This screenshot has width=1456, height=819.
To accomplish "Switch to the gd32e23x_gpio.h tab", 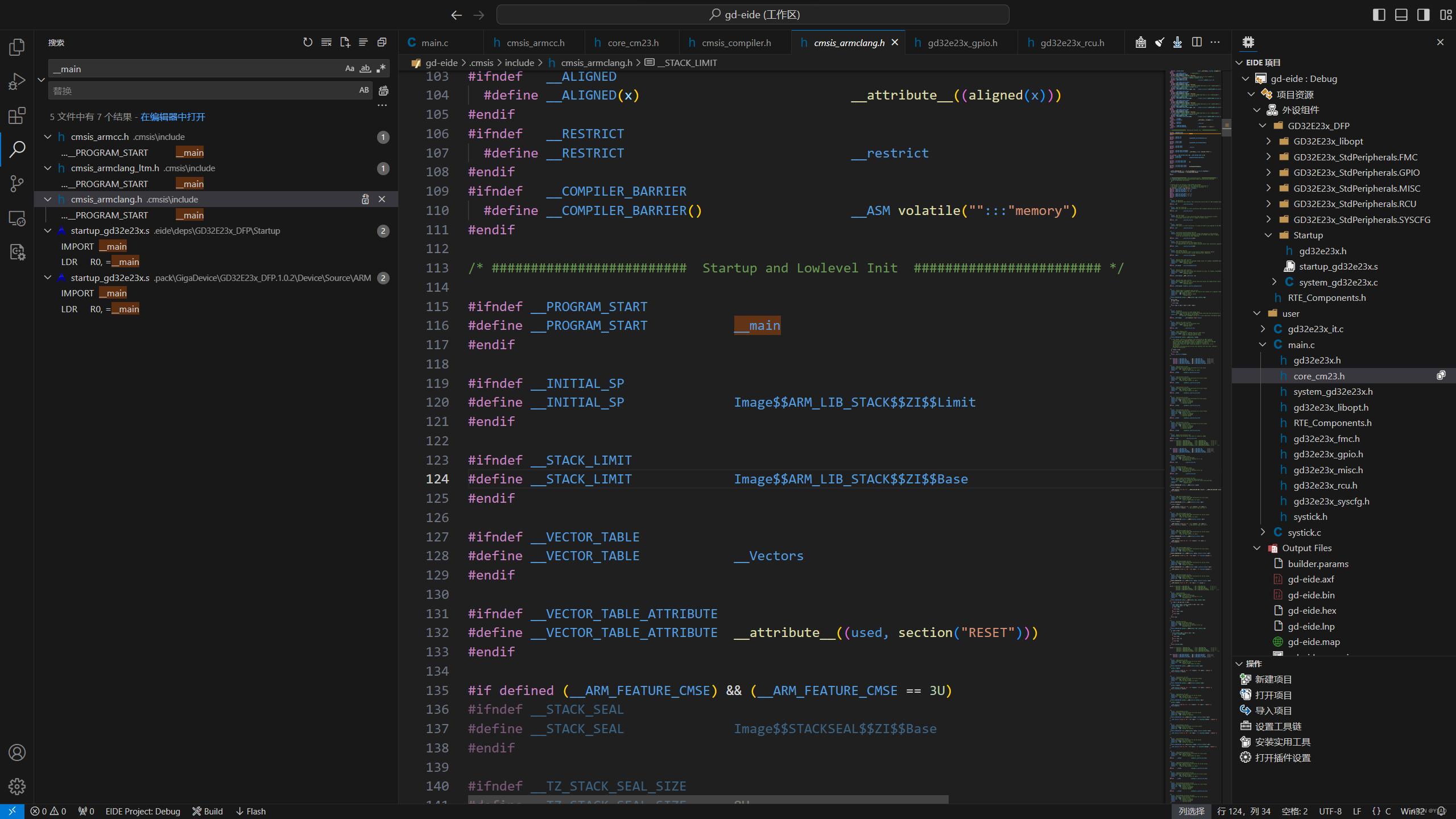I will (x=962, y=43).
